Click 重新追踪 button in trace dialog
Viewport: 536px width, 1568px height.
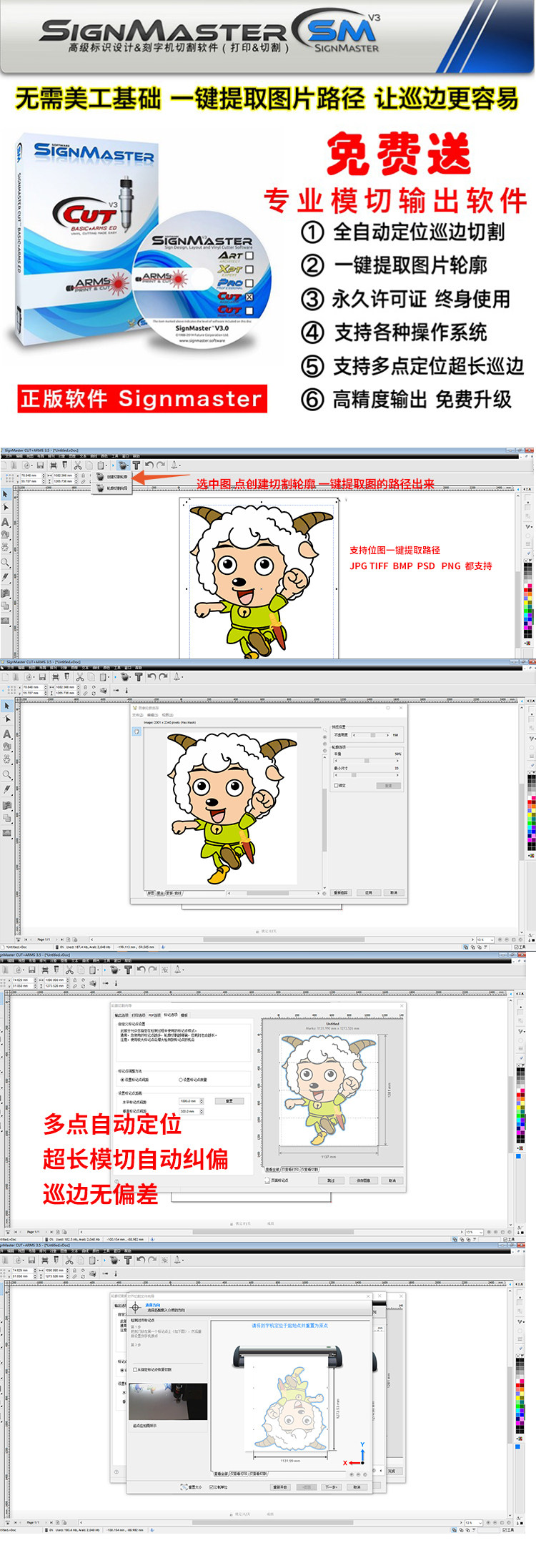click(x=341, y=892)
